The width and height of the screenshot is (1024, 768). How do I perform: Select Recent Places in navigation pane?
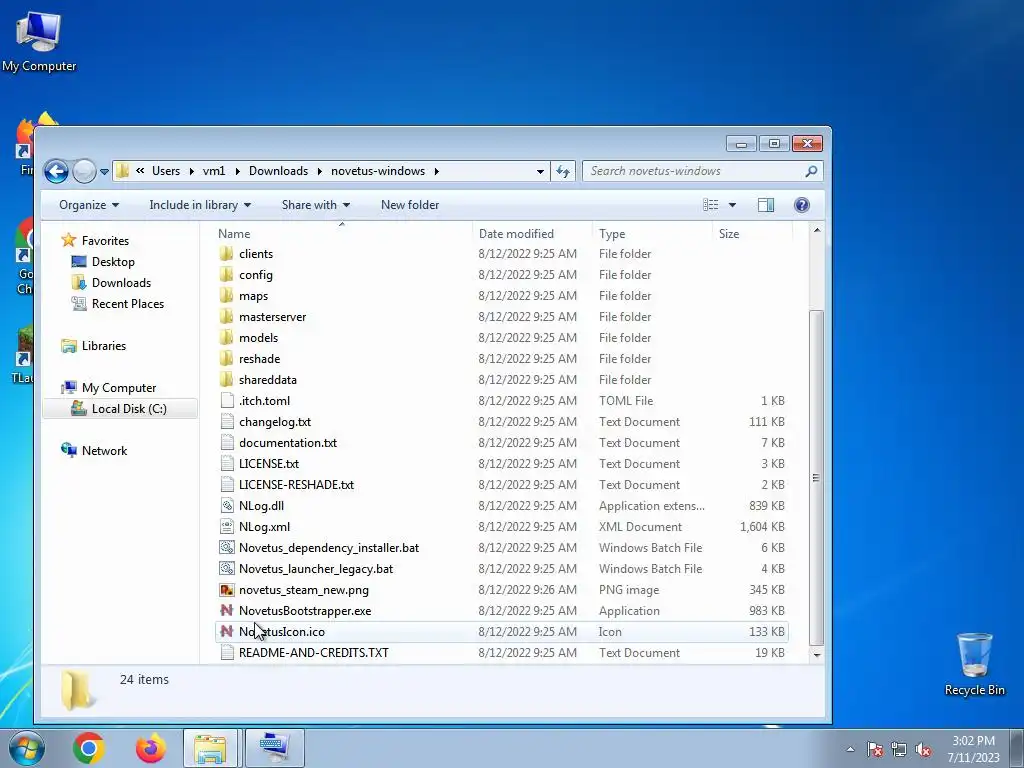click(x=128, y=304)
